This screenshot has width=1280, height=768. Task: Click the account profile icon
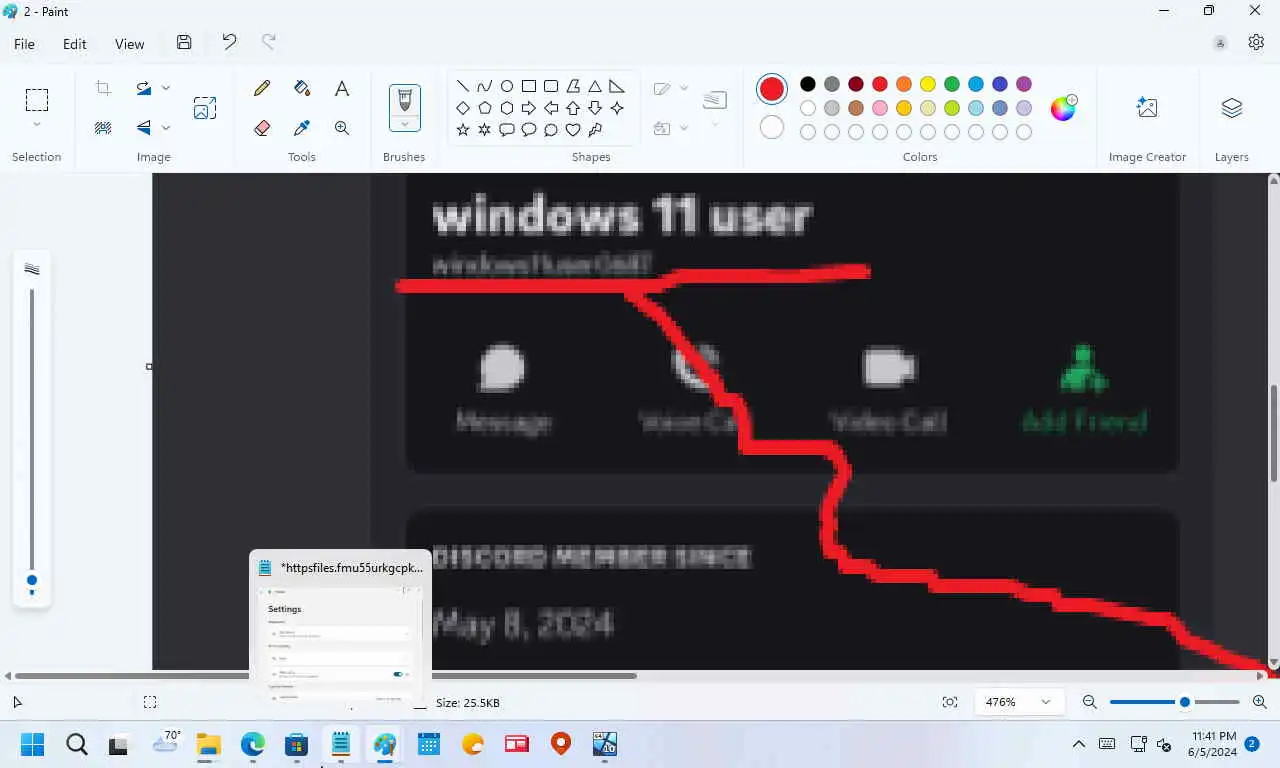[x=1220, y=42]
